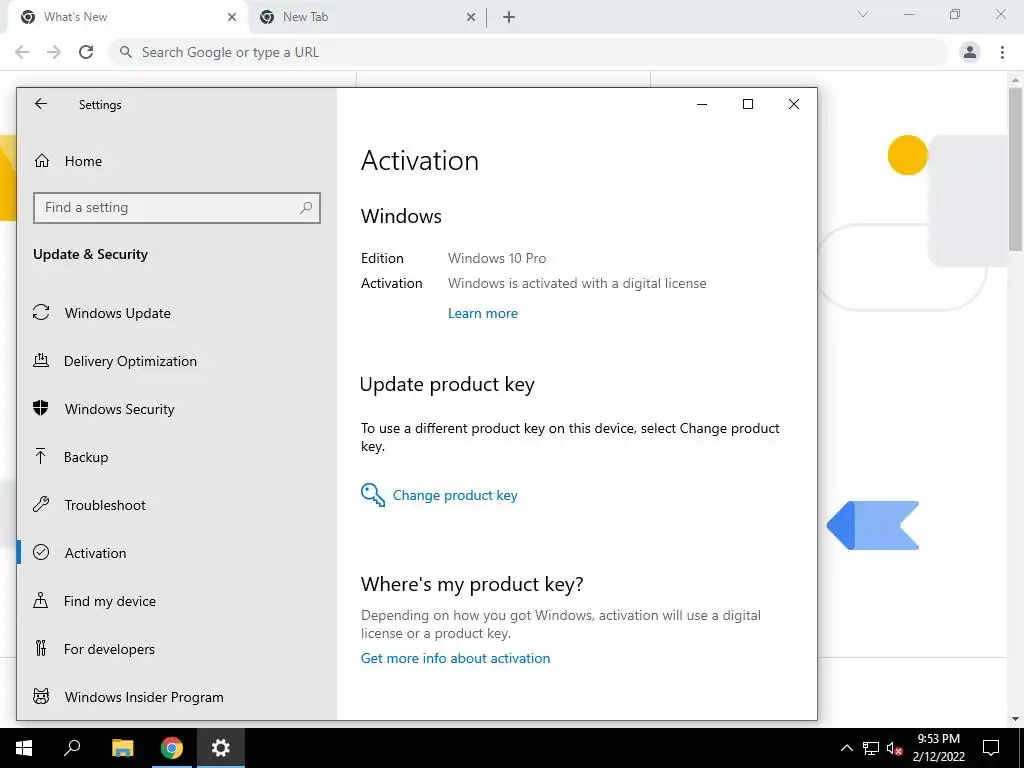
Task: Open taskbar search magnifier
Action: [x=72, y=748]
